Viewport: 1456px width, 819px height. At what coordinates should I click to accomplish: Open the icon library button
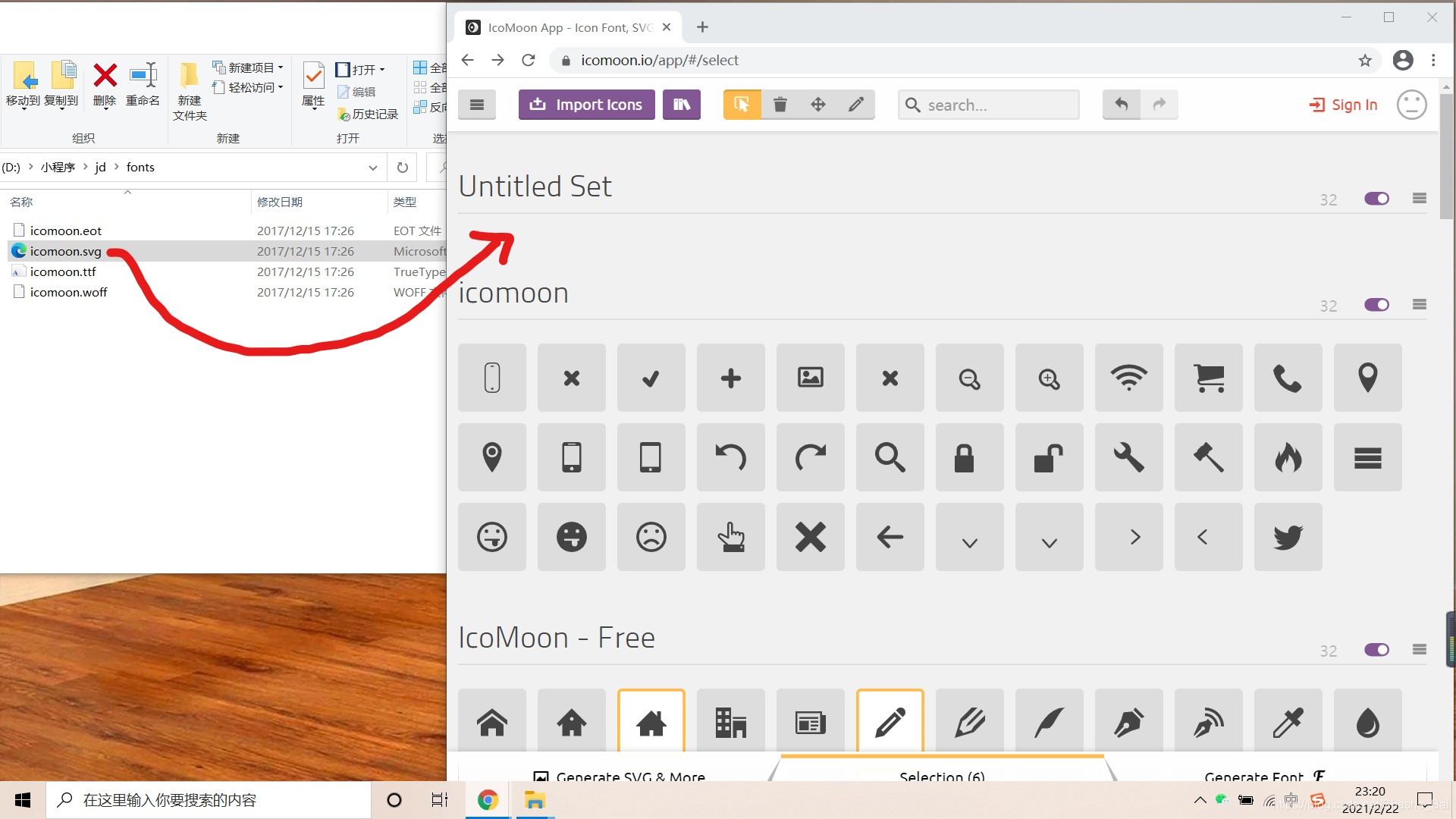pyautogui.click(x=681, y=105)
